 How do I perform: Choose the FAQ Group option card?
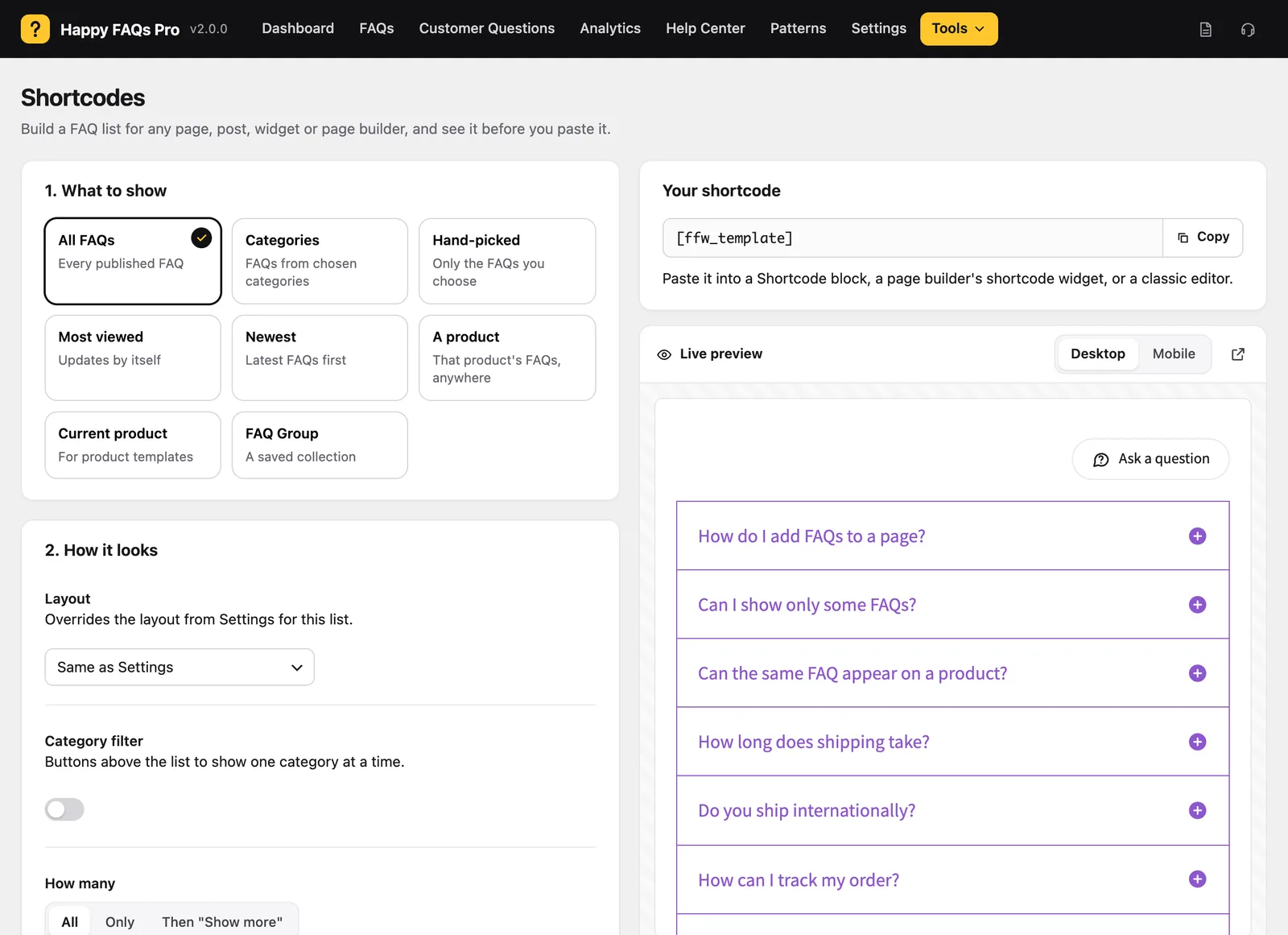click(x=320, y=445)
